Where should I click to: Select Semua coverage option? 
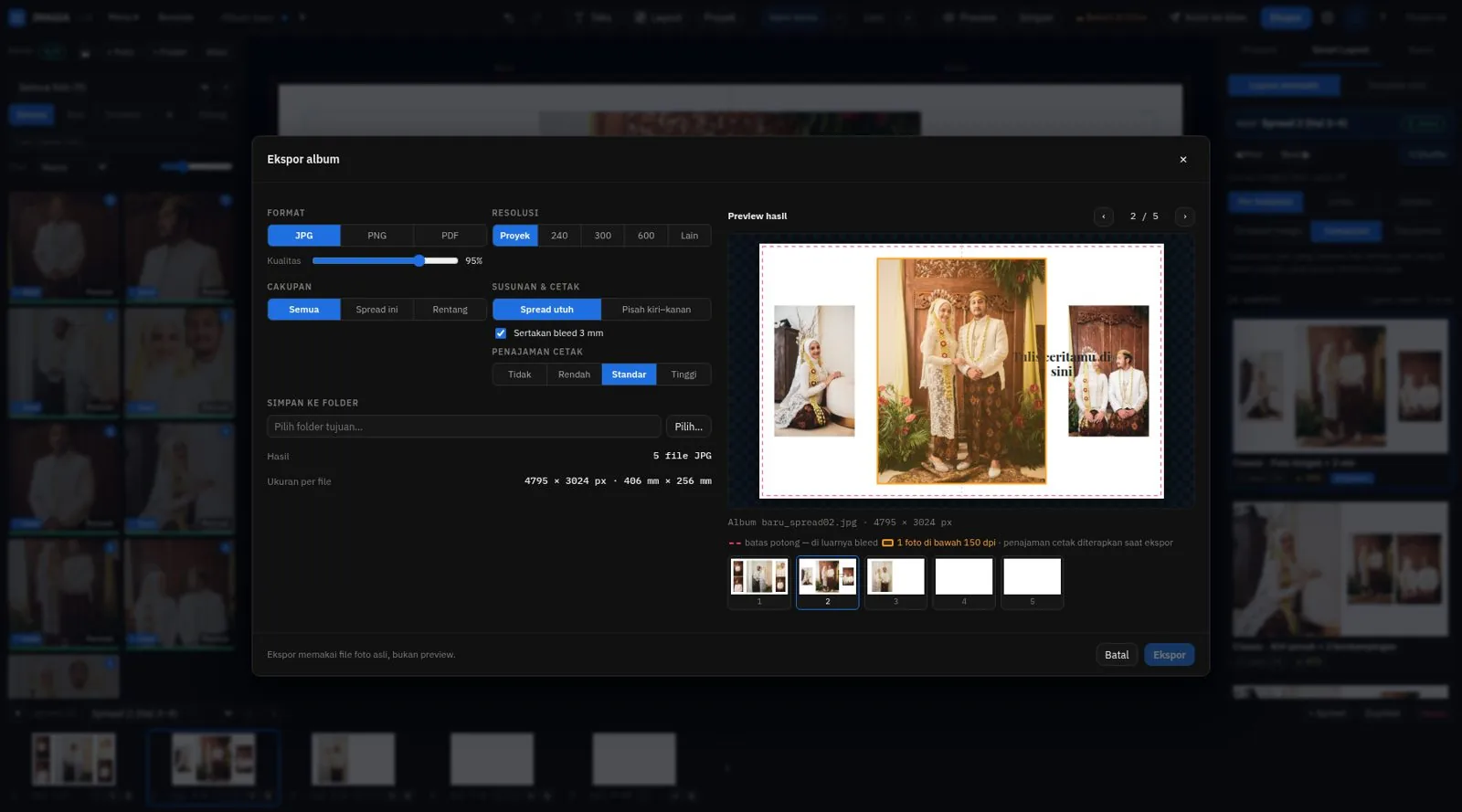click(304, 310)
